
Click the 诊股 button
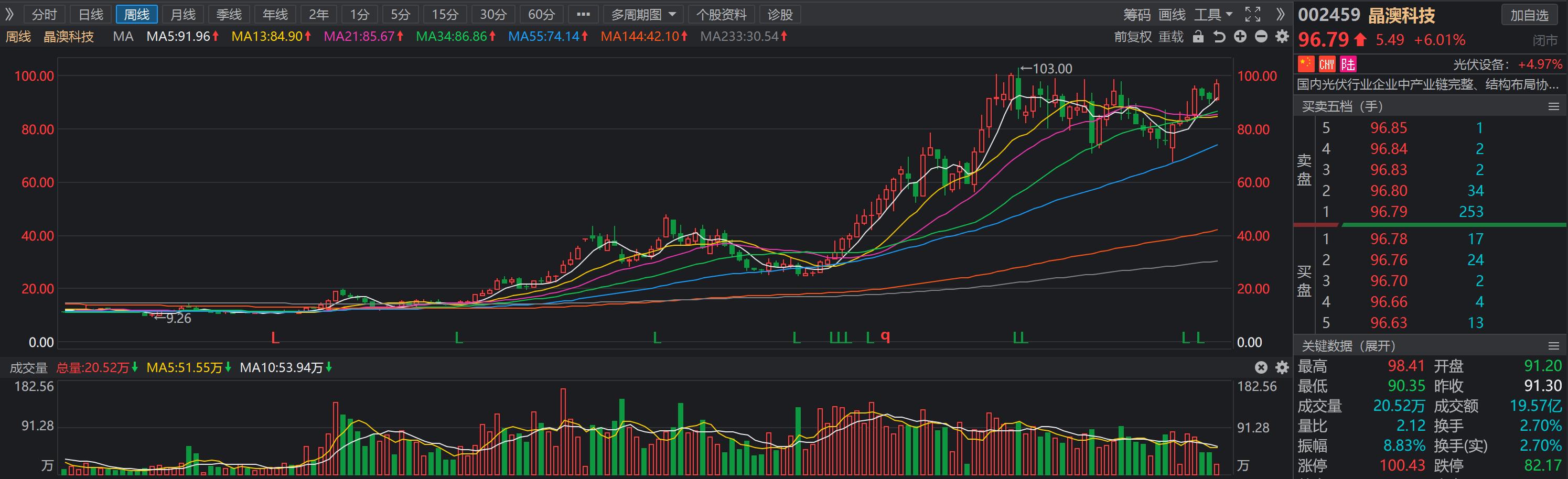[x=779, y=14]
